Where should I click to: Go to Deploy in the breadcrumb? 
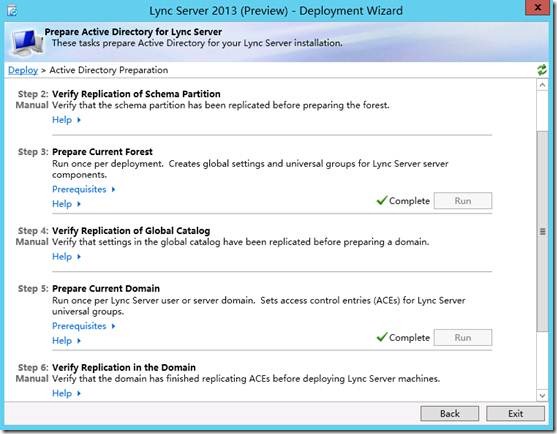pos(23,70)
